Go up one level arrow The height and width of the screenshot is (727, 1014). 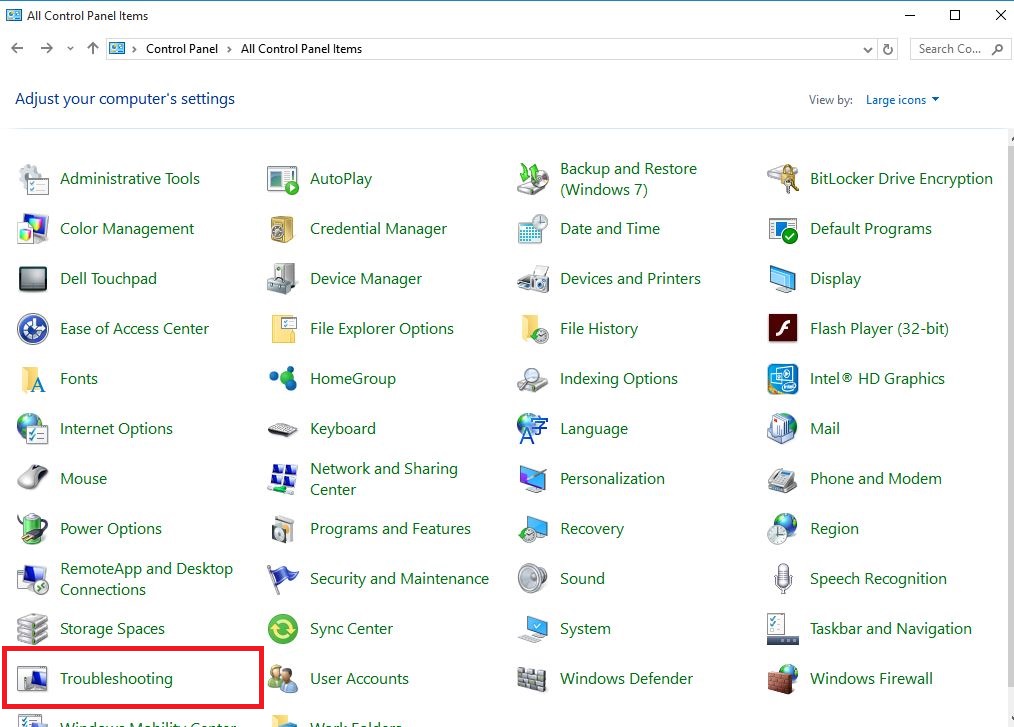coord(92,49)
